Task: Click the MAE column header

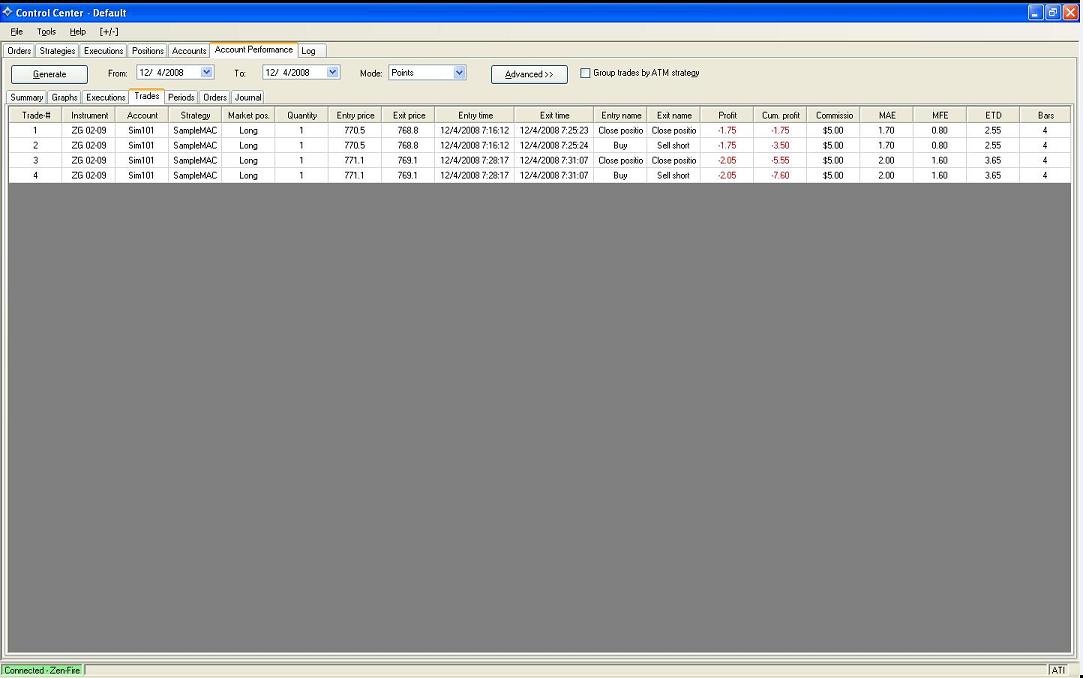Action: pos(887,115)
